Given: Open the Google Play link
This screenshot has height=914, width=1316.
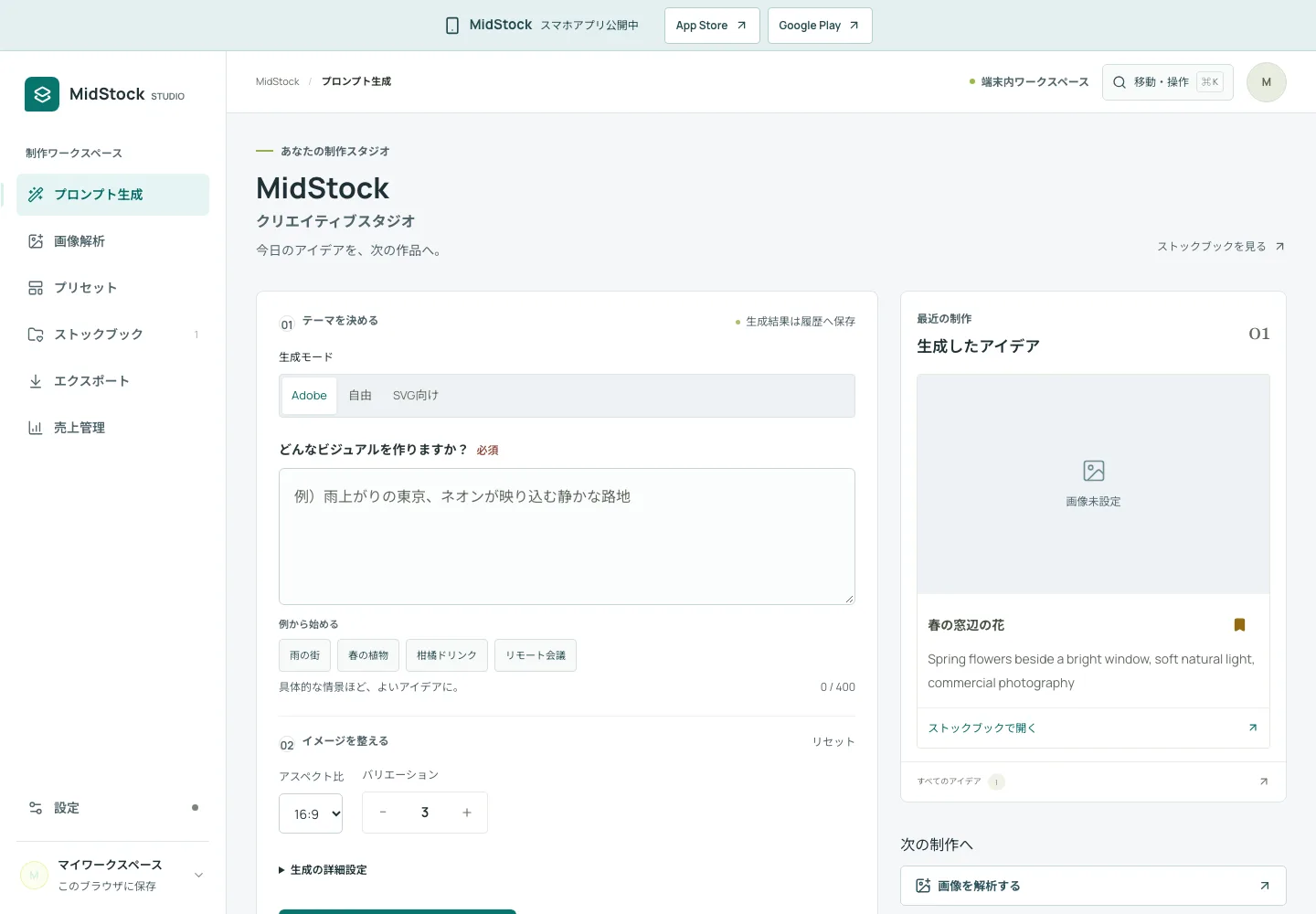Looking at the screenshot, I should pyautogui.click(x=820, y=26).
